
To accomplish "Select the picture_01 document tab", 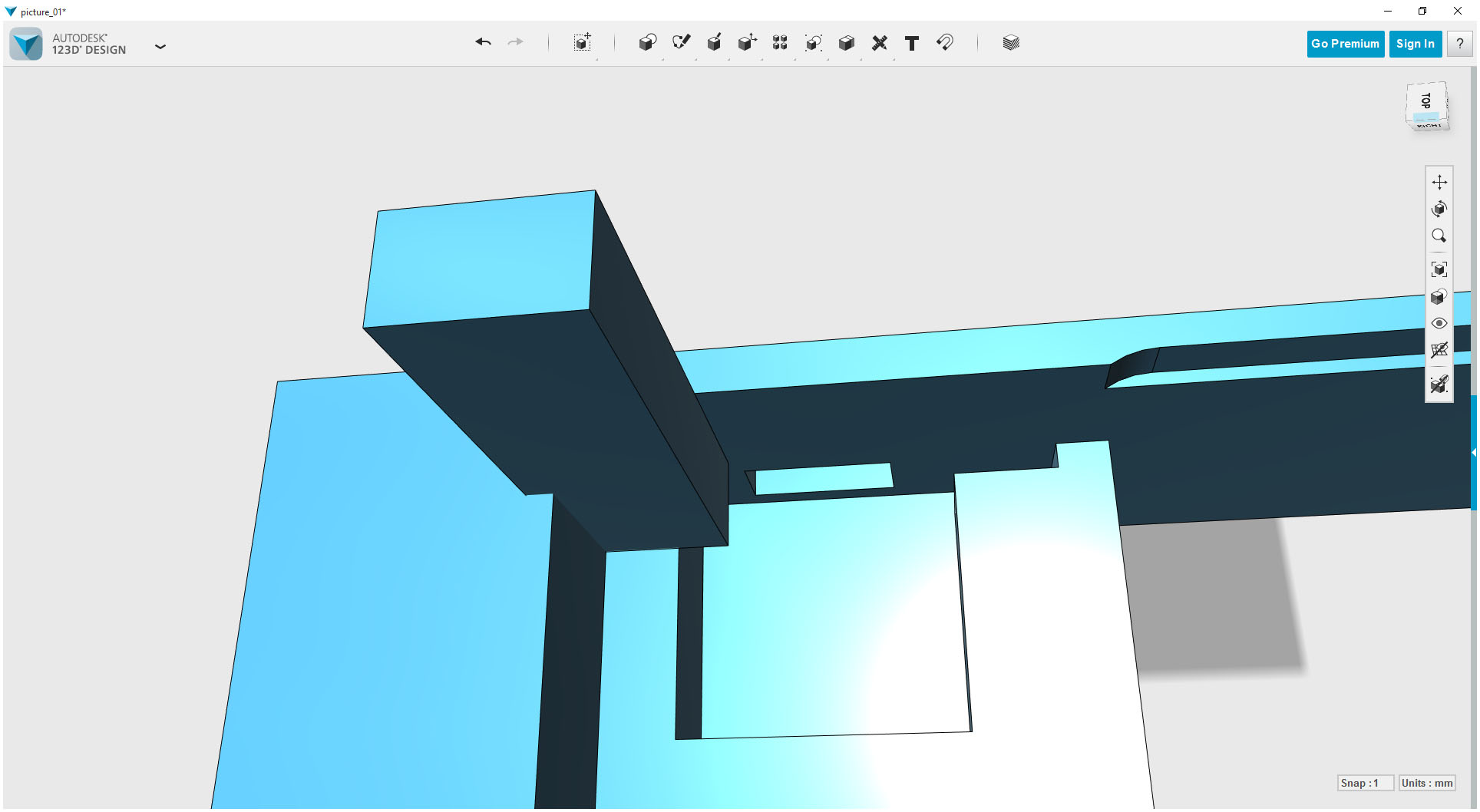I will [x=42, y=12].
